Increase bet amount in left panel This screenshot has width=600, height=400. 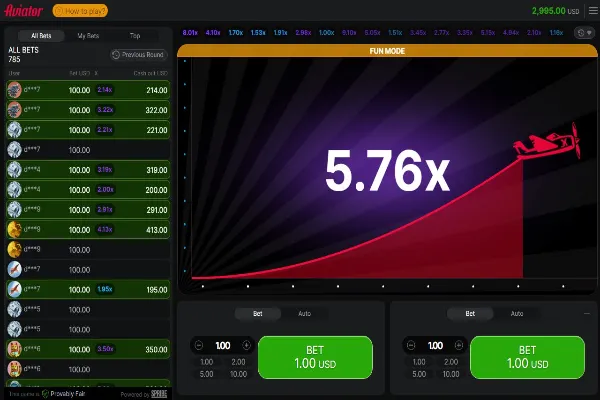coord(246,346)
